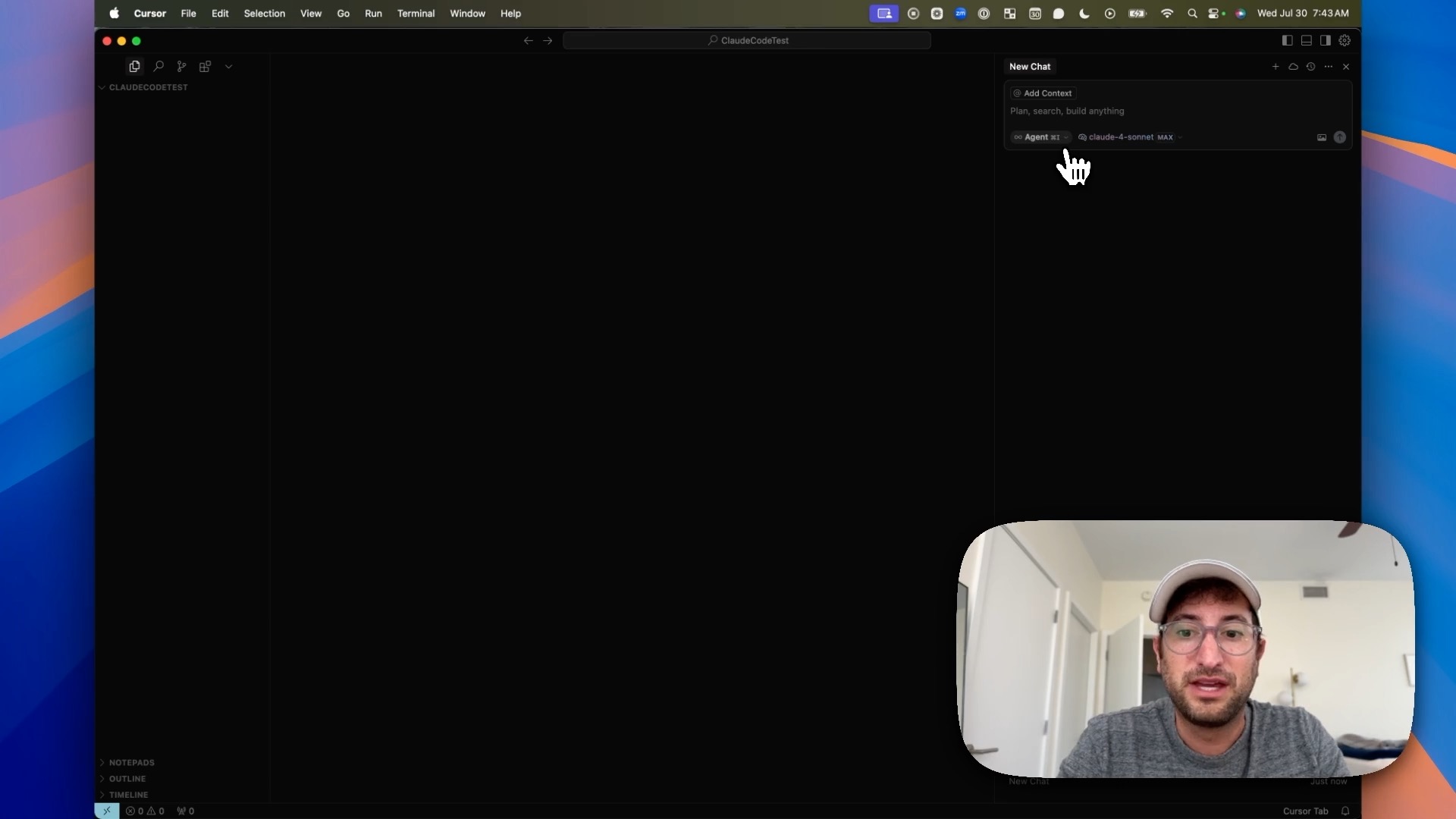Open chat more options ellipsis

1328,67
